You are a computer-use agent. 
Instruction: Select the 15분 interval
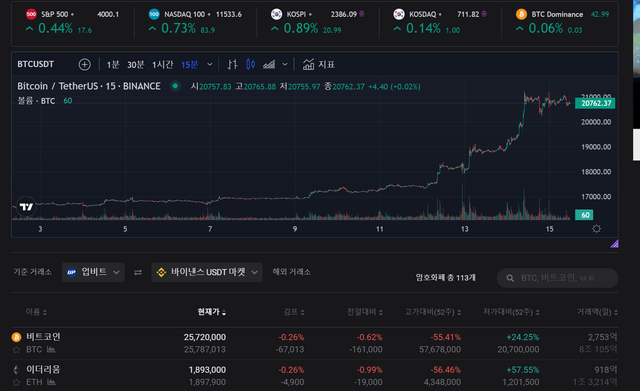(x=189, y=64)
